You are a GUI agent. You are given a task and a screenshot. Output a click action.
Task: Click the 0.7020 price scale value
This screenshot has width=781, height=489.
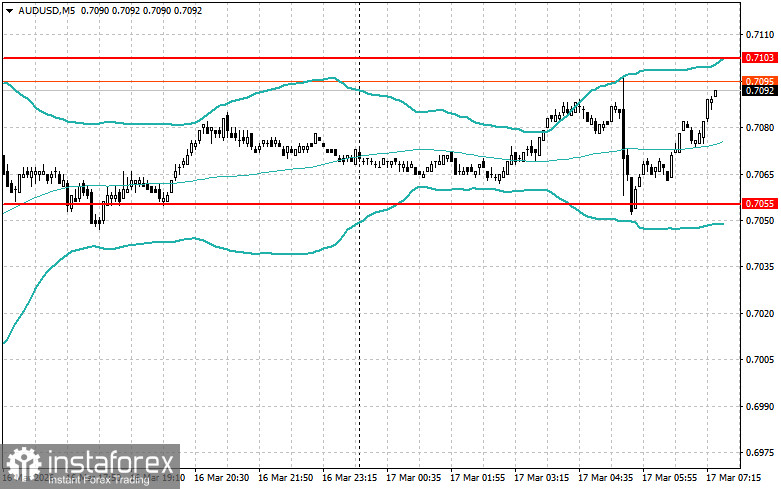[x=760, y=313]
